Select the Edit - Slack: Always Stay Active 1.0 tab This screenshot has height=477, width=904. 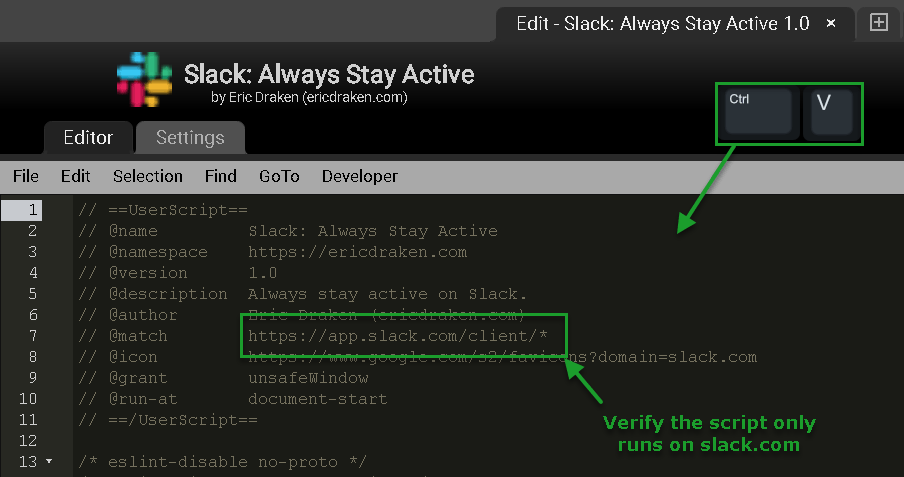pyautogui.click(x=663, y=24)
